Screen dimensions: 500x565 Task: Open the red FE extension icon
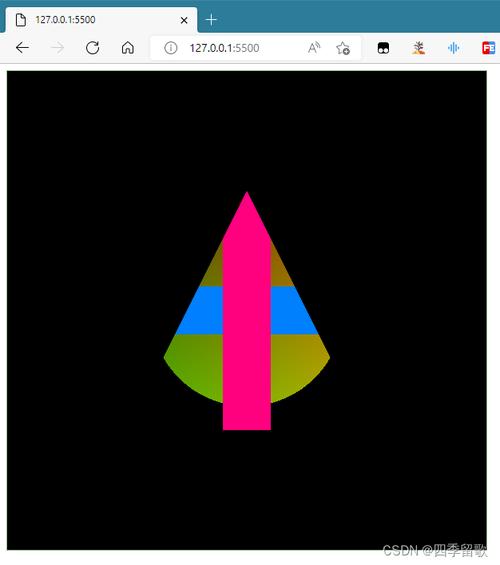(489, 48)
